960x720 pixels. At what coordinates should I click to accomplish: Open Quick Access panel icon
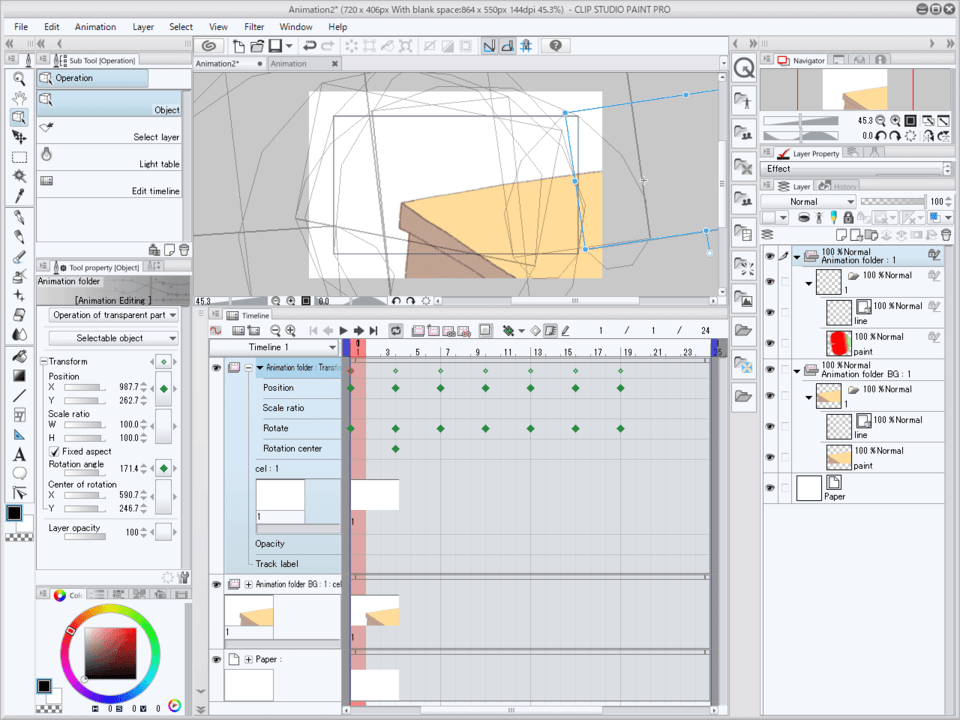coord(744,68)
